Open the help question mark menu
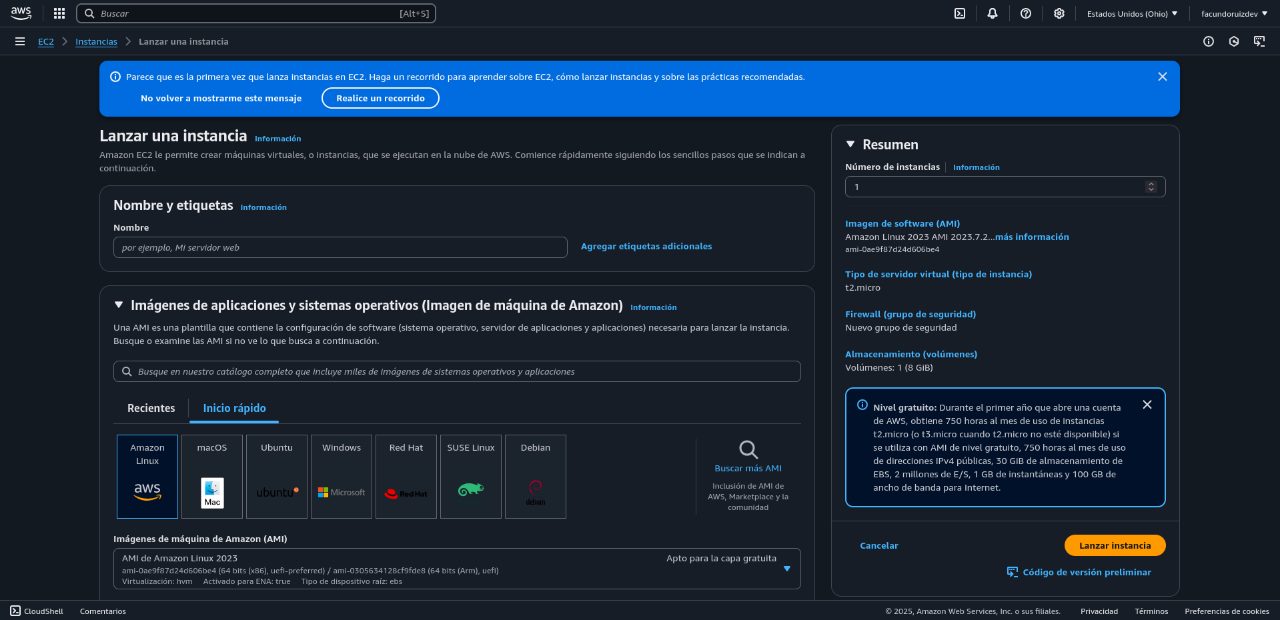The width and height of the screenshot is (1280, 620). click(x=1025, y=14)
